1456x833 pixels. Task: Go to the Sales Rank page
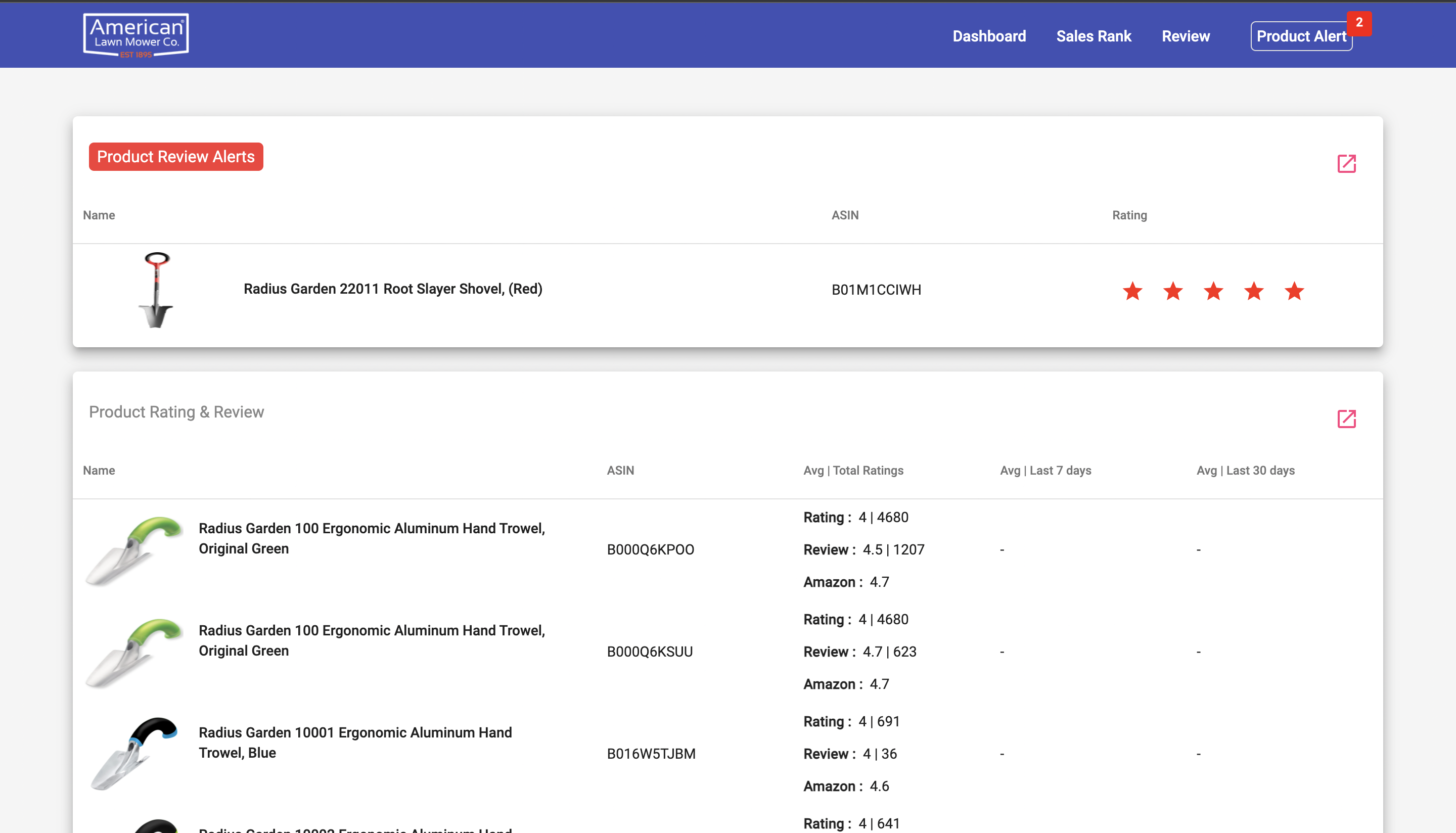(1094, 36)
